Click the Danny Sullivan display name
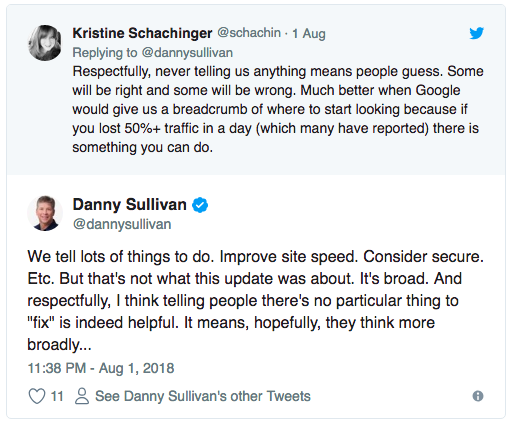511x422 pixels. (x=130, y=204)
